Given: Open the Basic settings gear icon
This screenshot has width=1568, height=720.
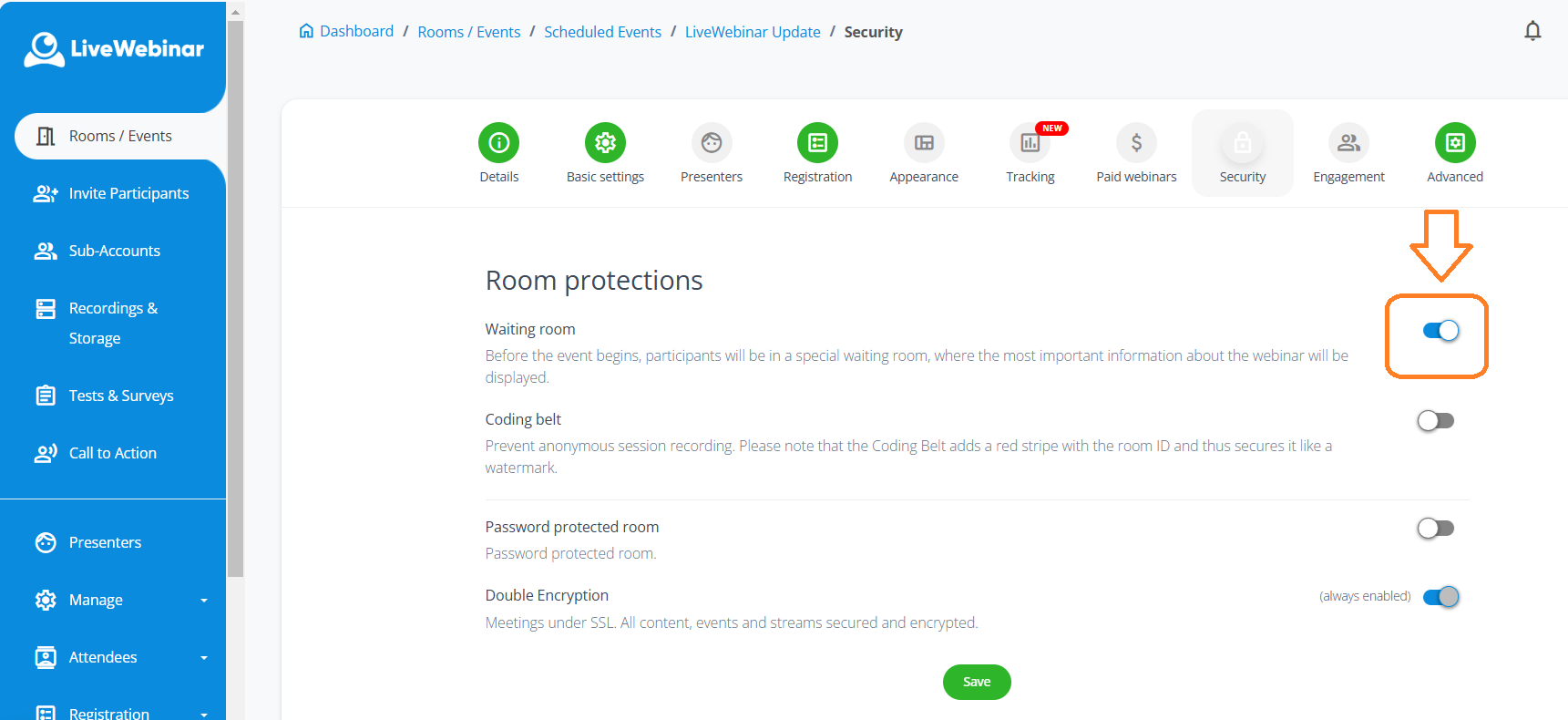Looking at the screenshot, I should pos(605,143).
